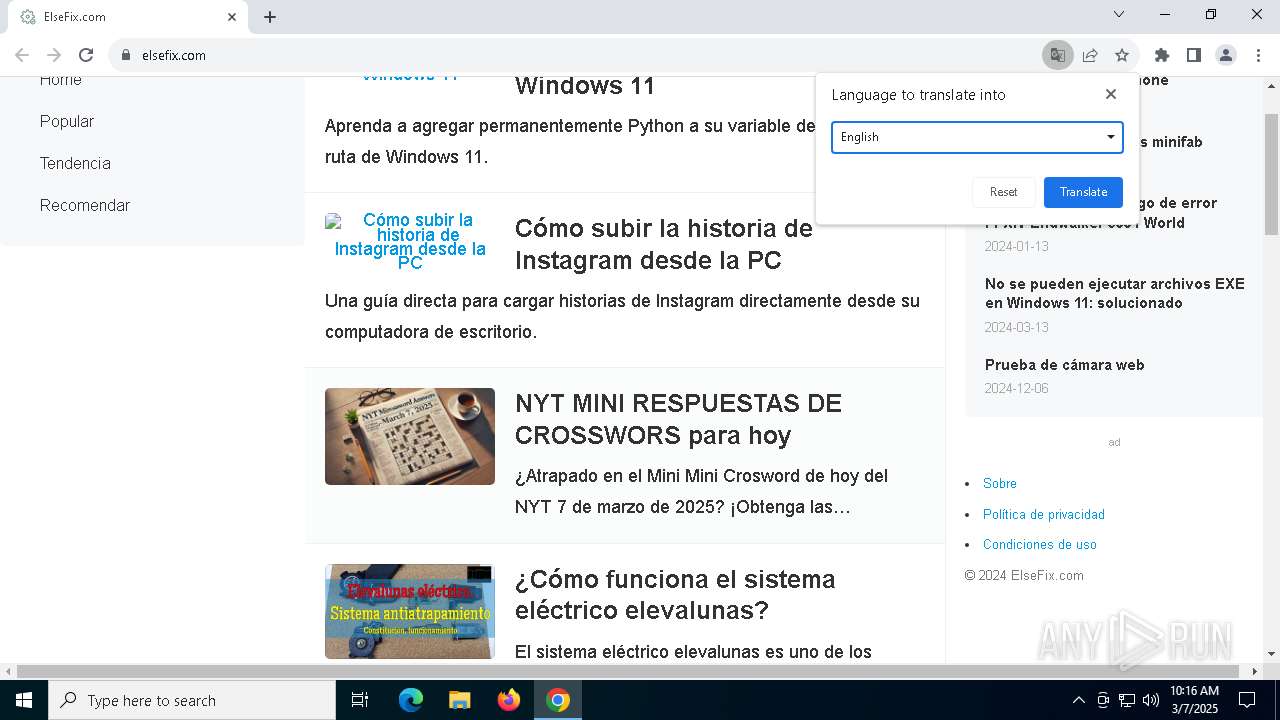This screenshot has width=1280, height=720.
Task: Open the Windows Start menu
Action: coord(24,700)
